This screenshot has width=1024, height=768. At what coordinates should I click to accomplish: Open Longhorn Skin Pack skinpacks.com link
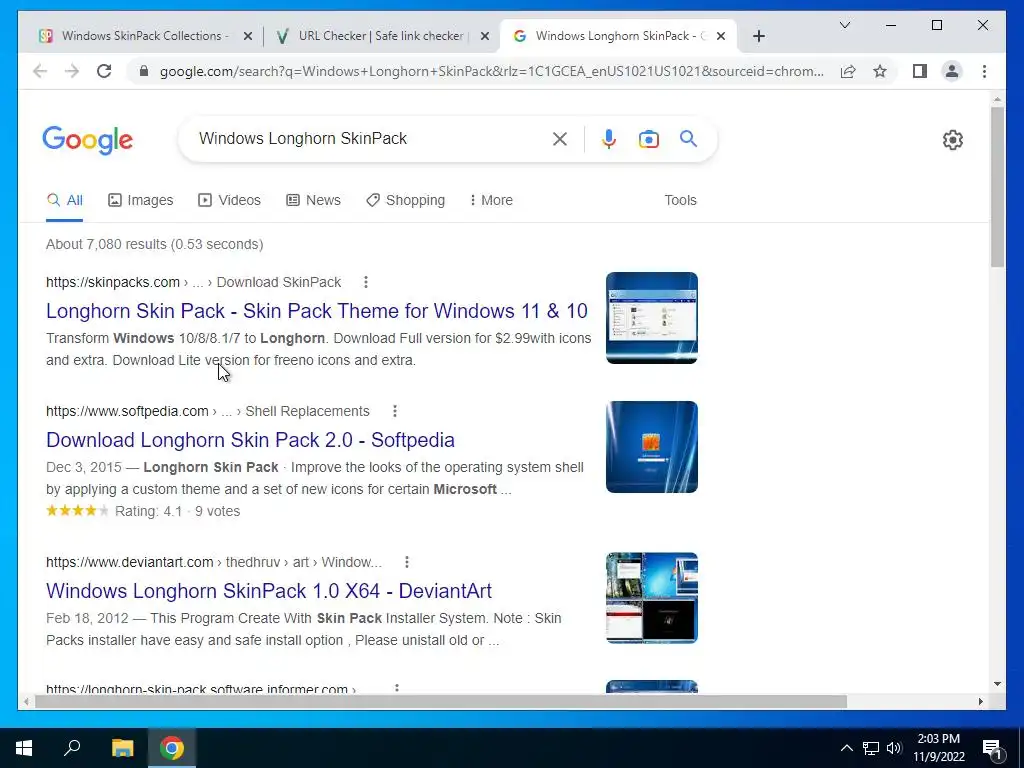[317, 311]
